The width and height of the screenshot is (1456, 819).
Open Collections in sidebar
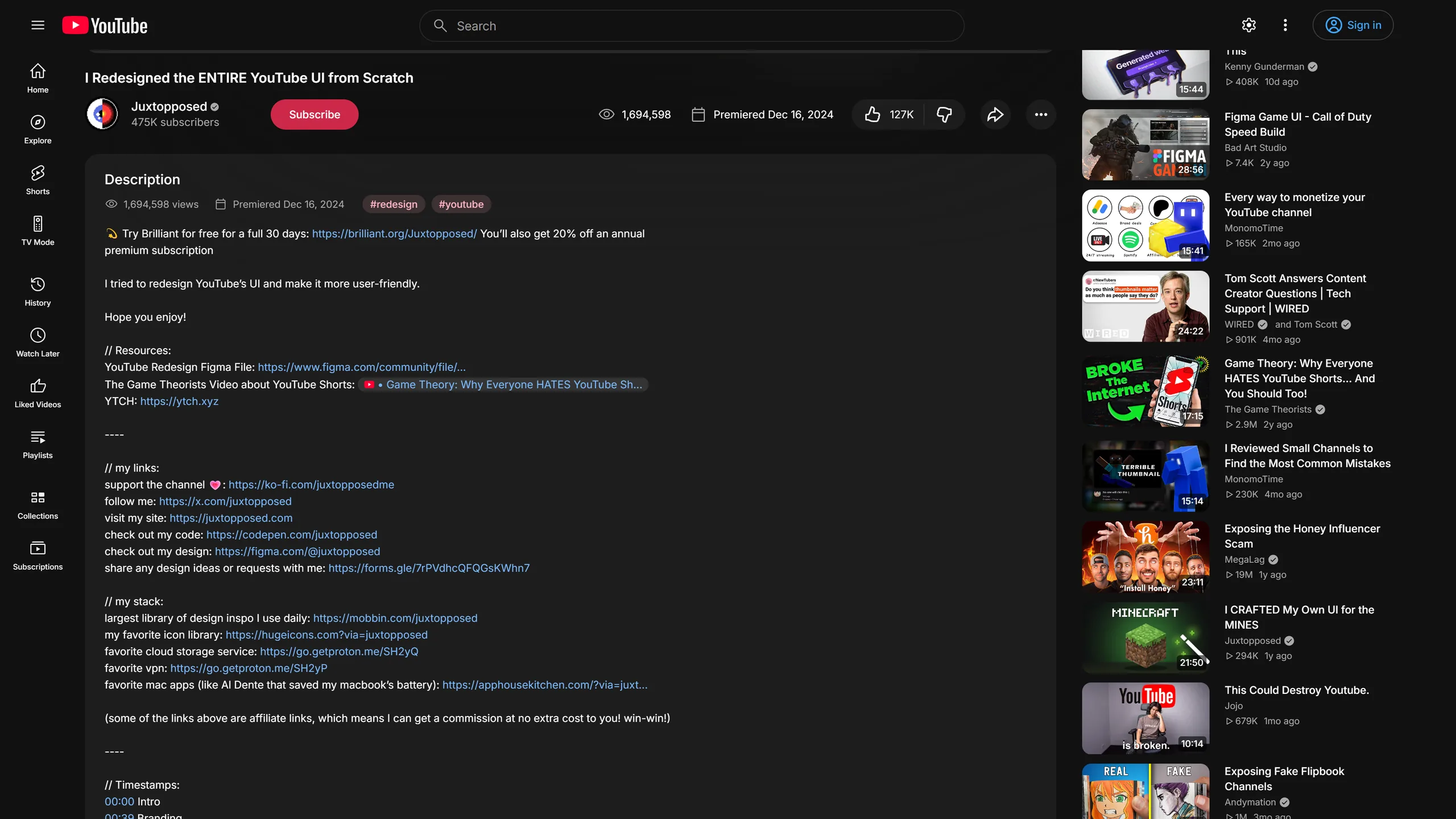pos(38,505)
